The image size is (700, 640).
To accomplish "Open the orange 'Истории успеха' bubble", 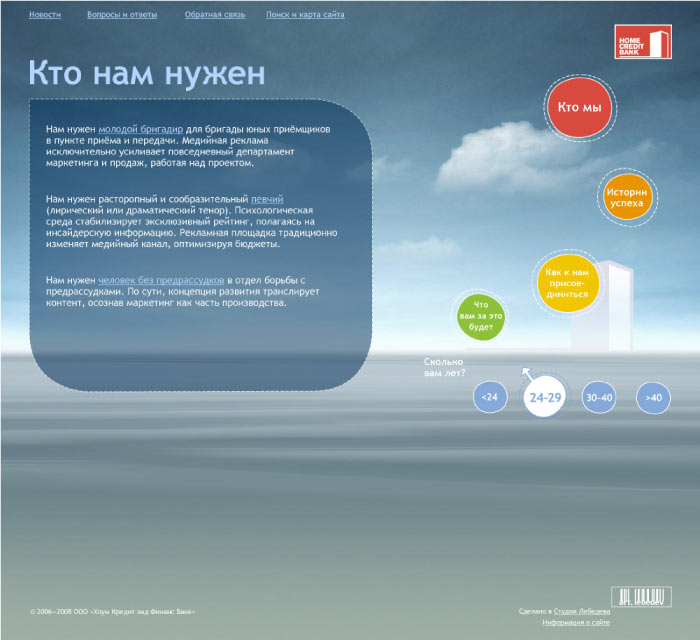I will pyautogui.click(x=627, y=197).
